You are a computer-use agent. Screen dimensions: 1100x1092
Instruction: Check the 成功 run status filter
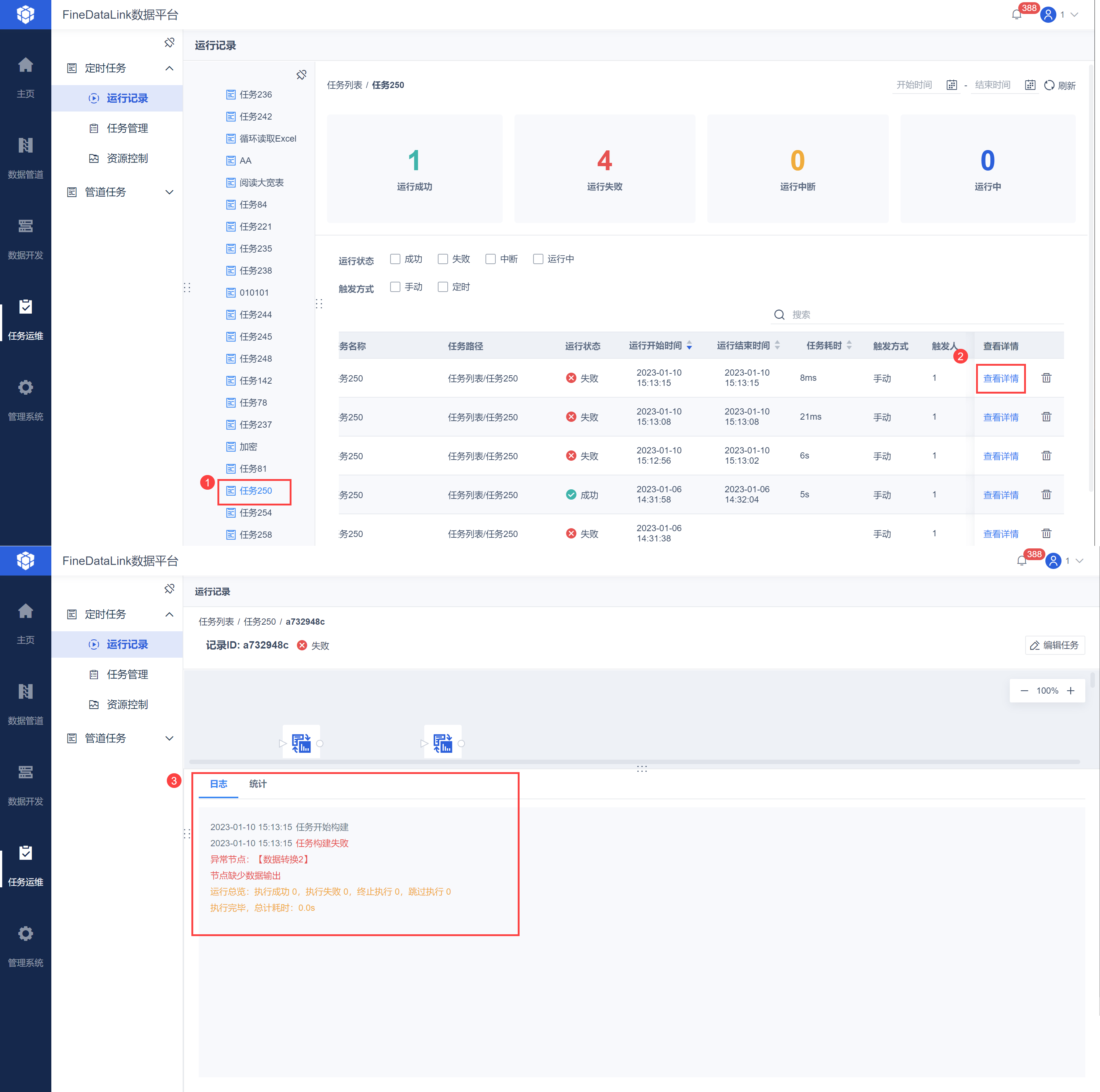(x=395, y=259)
